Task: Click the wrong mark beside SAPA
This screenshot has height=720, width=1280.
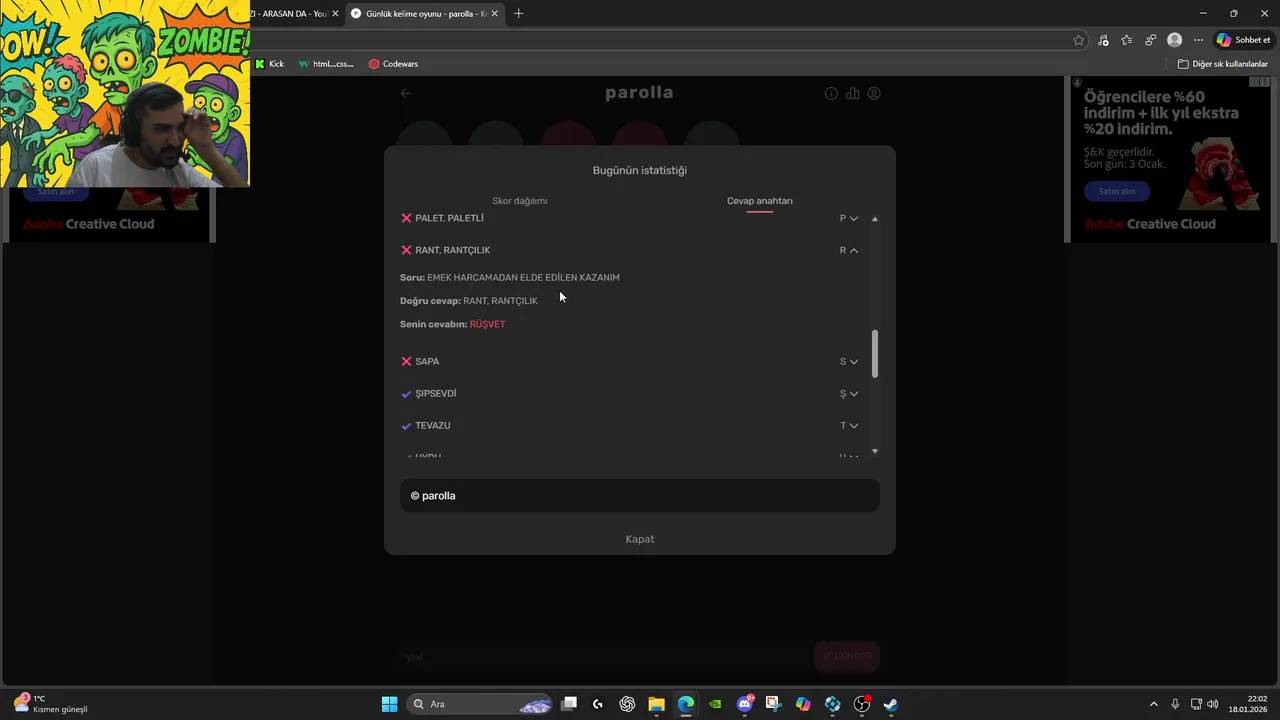Action: coord(406,361)
